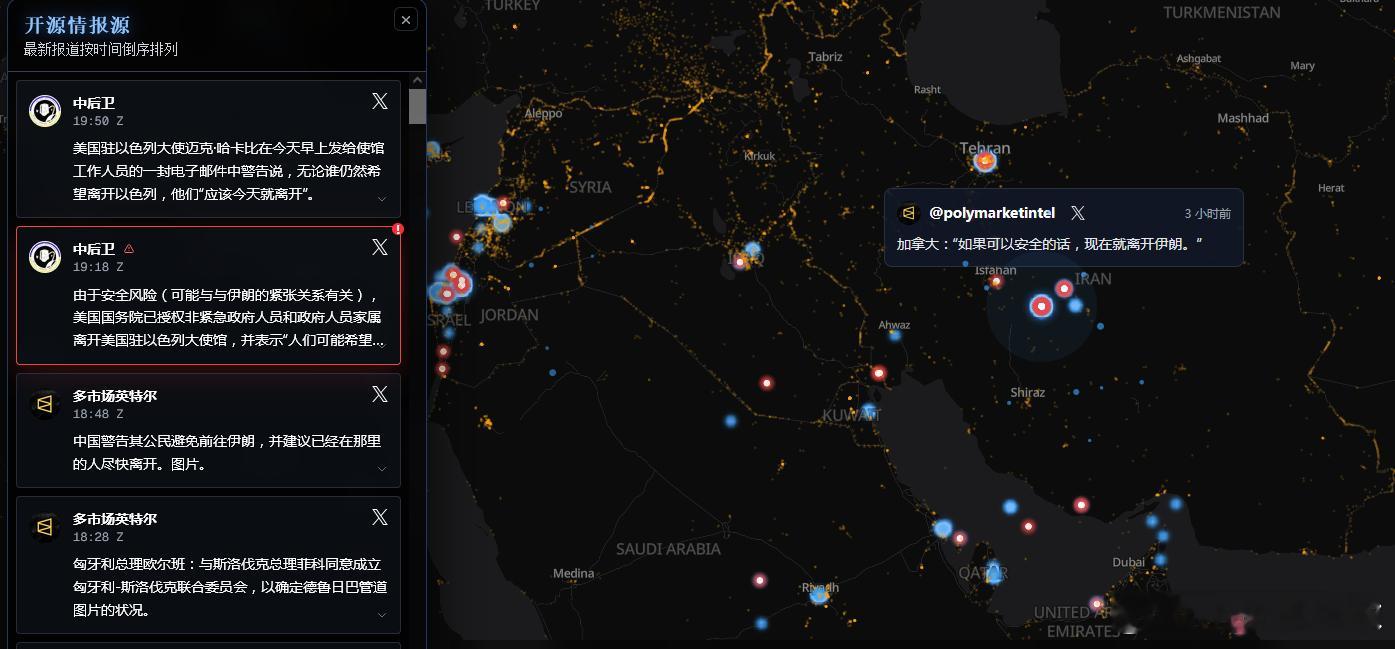Click the 中后卫 avatar on the 19:50 Z post
The height and width of the screenshot is (649, 1395).
[45, 111]
